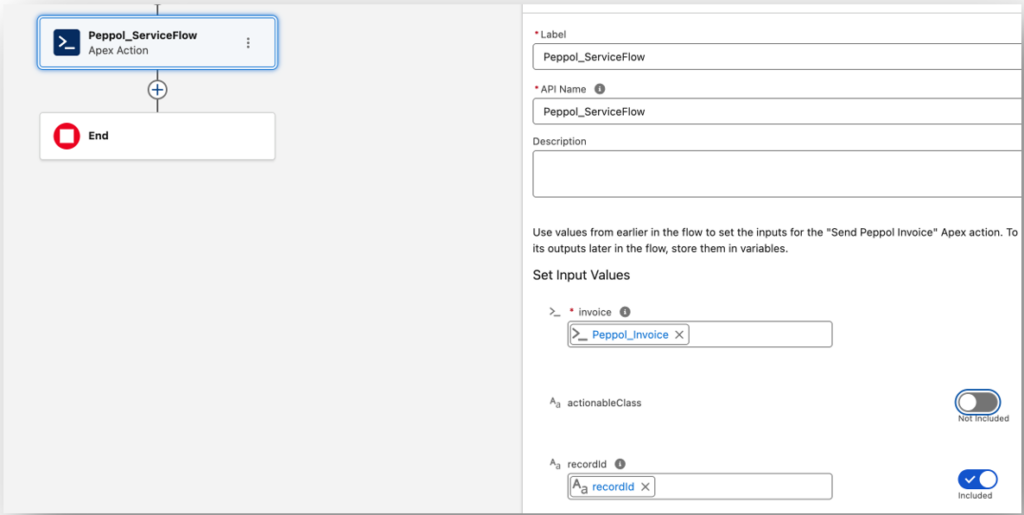
Task: Disable the recordId Included toggle
Action: [977, 479]
